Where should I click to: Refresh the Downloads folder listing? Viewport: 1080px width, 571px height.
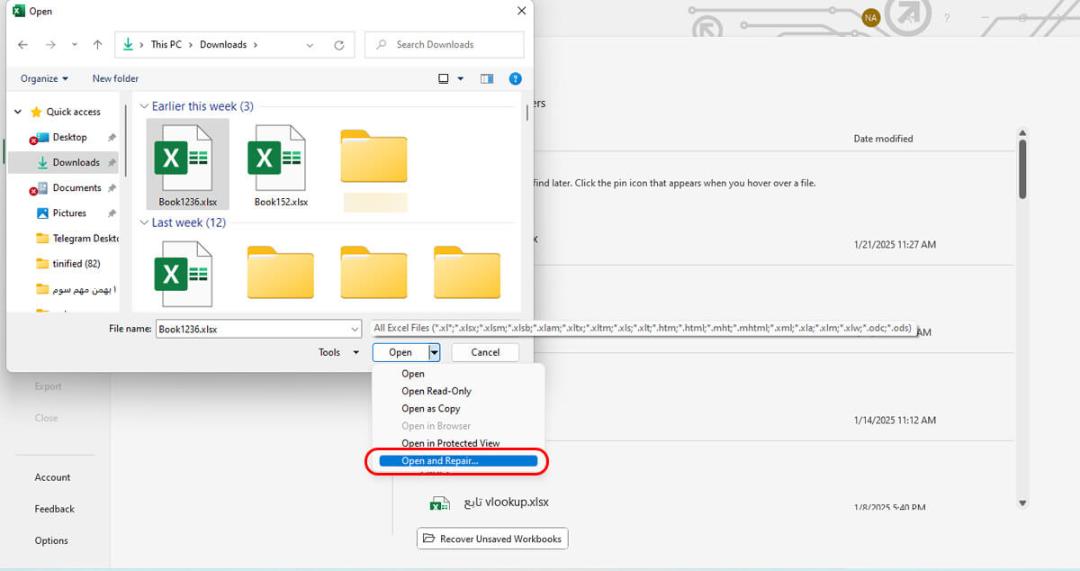(x=339, y=45)
